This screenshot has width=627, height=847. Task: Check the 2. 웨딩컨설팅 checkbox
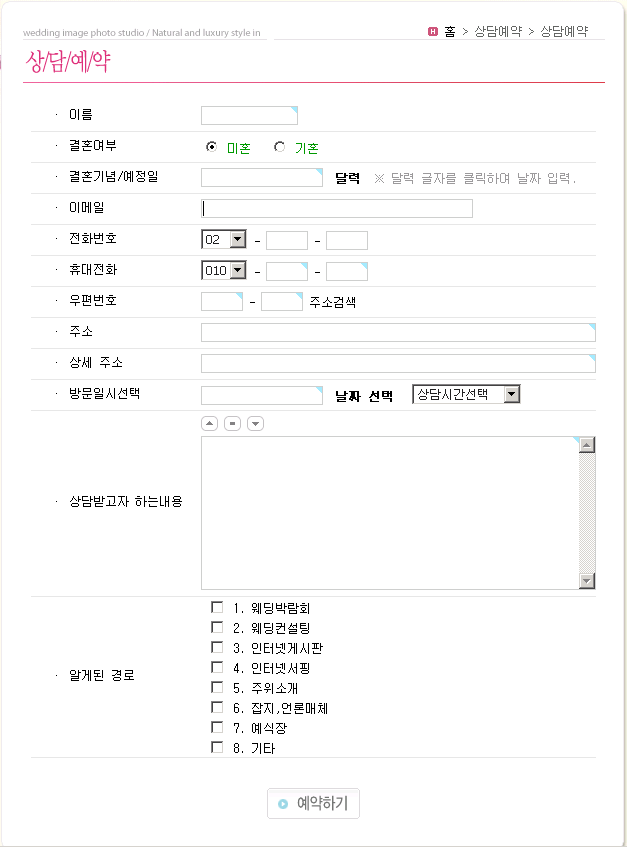(217, 627)
